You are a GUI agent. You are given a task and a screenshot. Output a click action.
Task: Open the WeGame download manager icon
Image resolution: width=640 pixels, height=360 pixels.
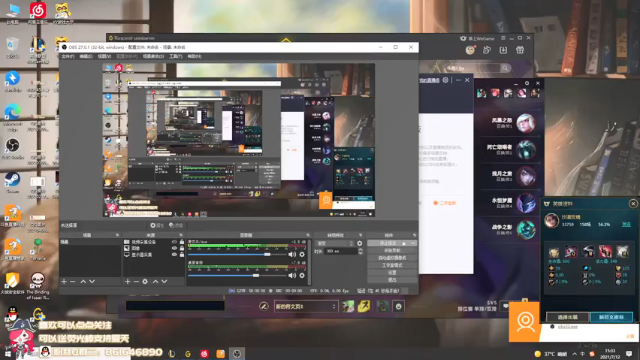click(503, 50)
